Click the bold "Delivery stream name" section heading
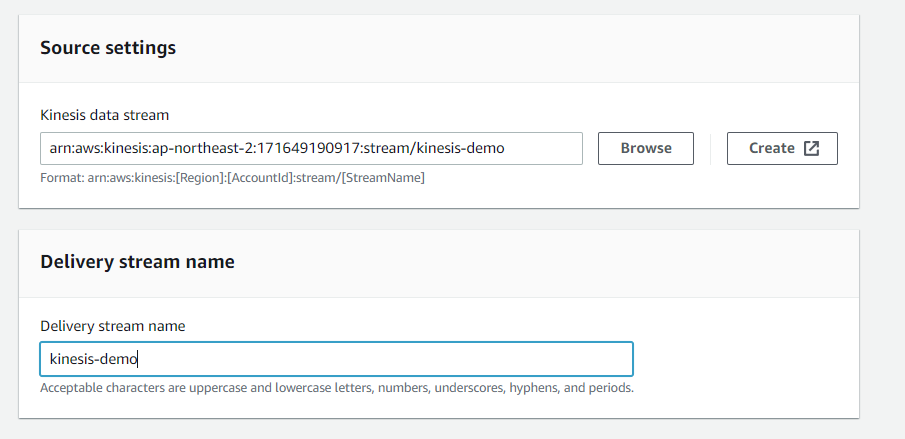The image size is (905, 439). (x=137, y=262)
